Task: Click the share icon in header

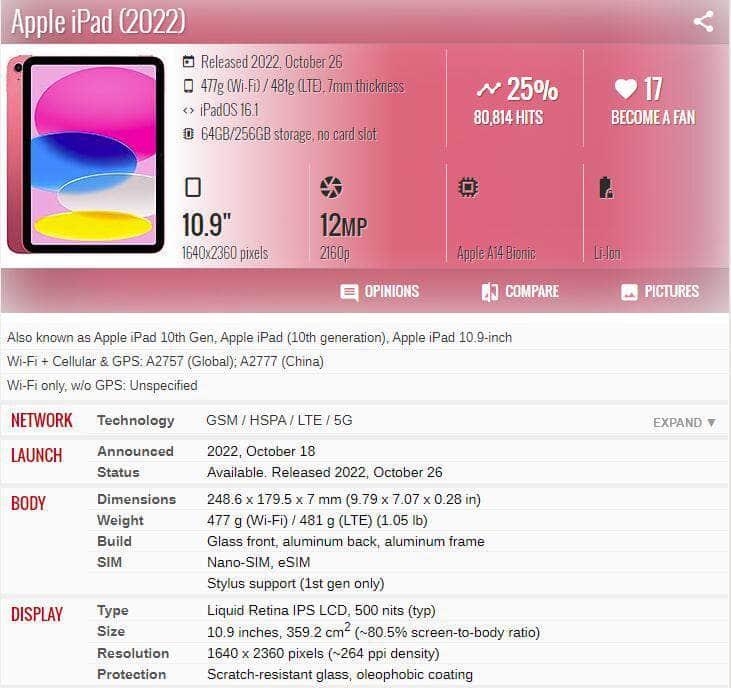Action: 703,21
